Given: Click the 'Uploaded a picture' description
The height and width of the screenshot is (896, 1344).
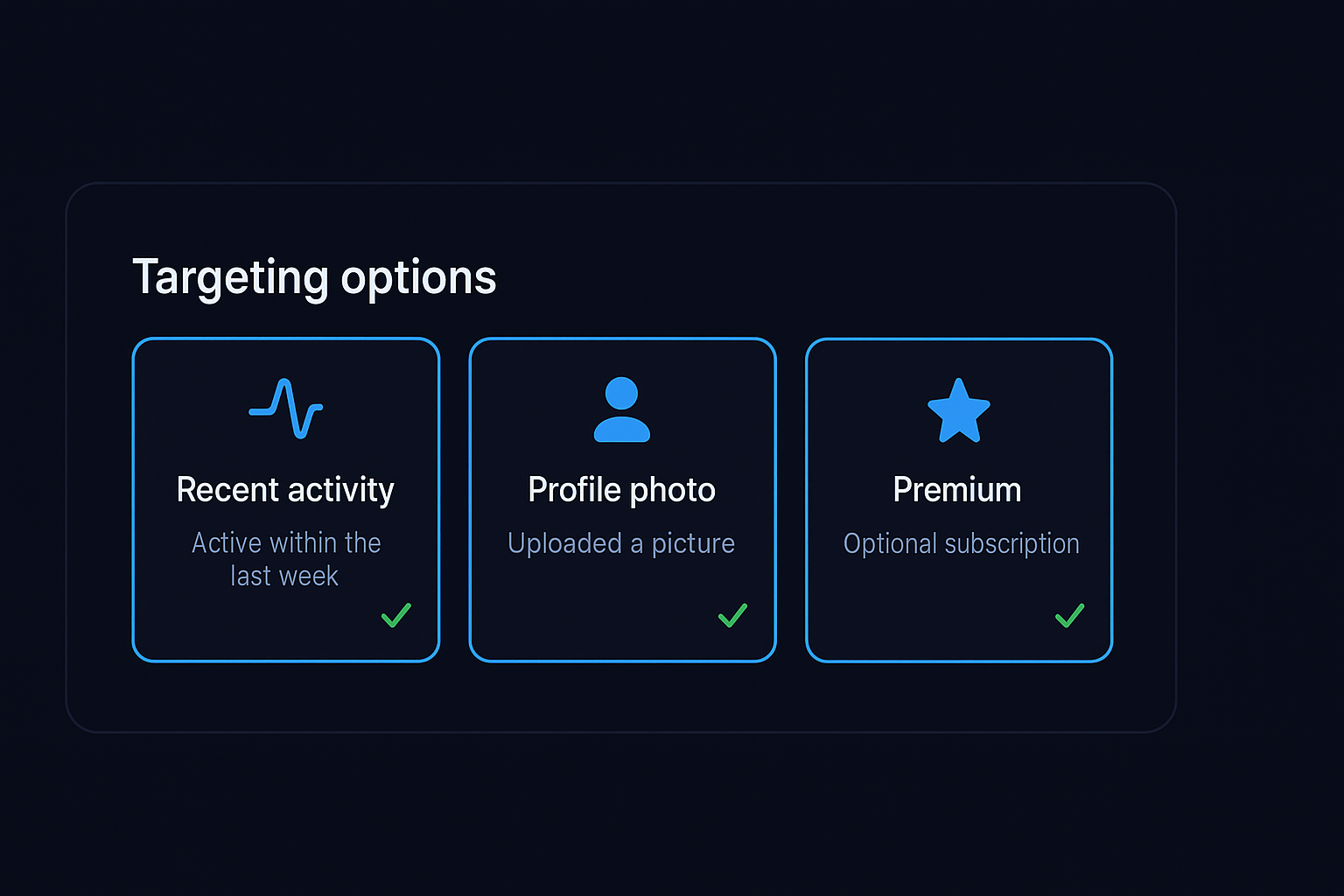Looking at the screenshot, I should [621, 543].
